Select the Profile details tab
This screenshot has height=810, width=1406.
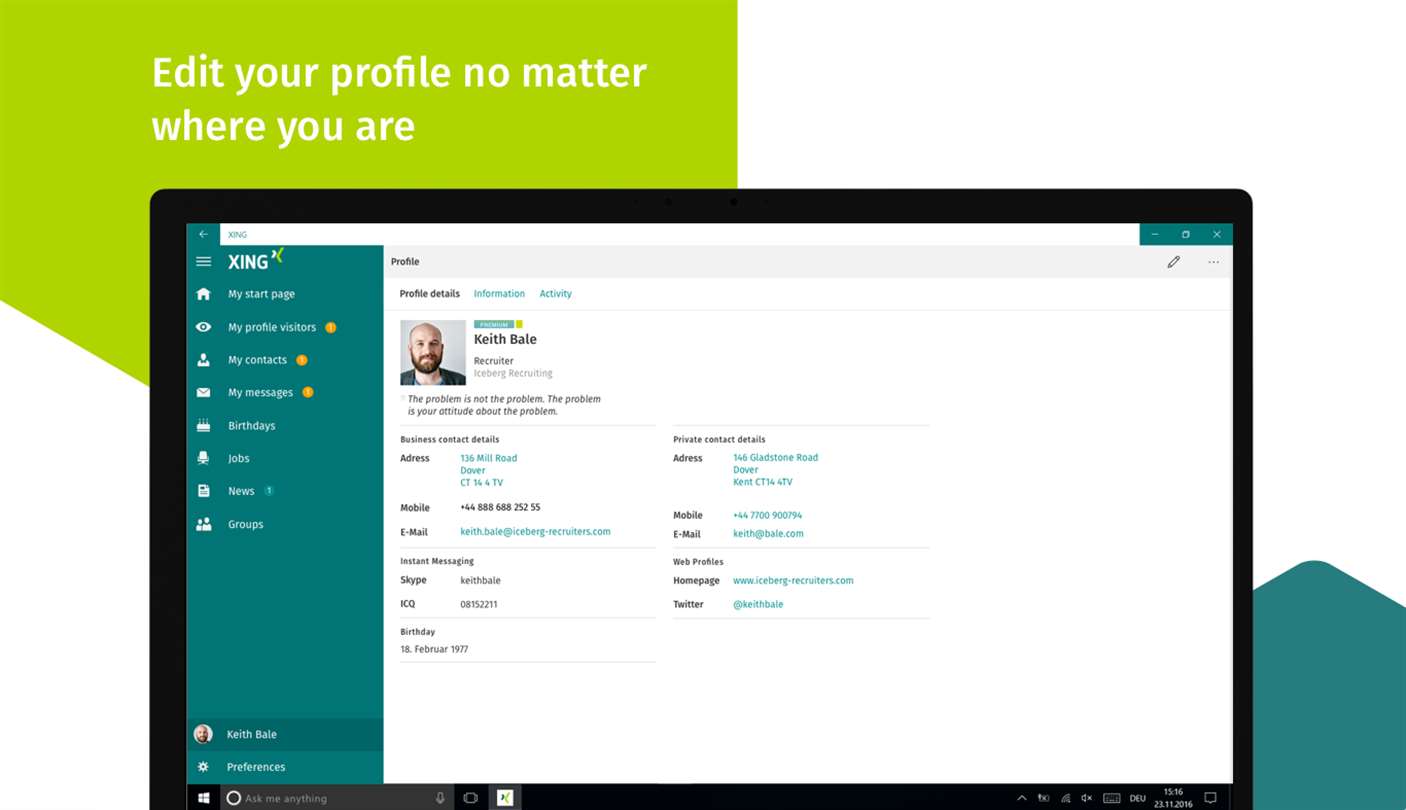[x=430, y=294]
